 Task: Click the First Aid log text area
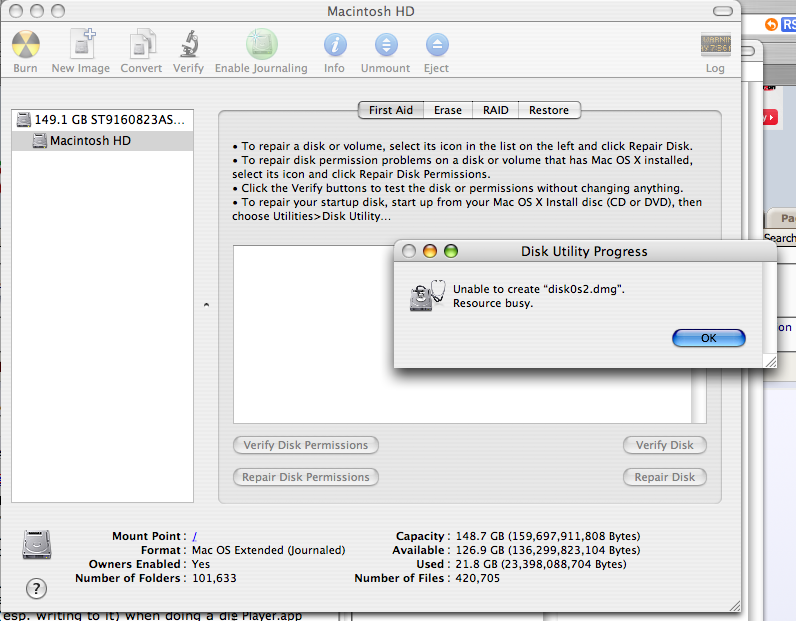tap(462, 334)
